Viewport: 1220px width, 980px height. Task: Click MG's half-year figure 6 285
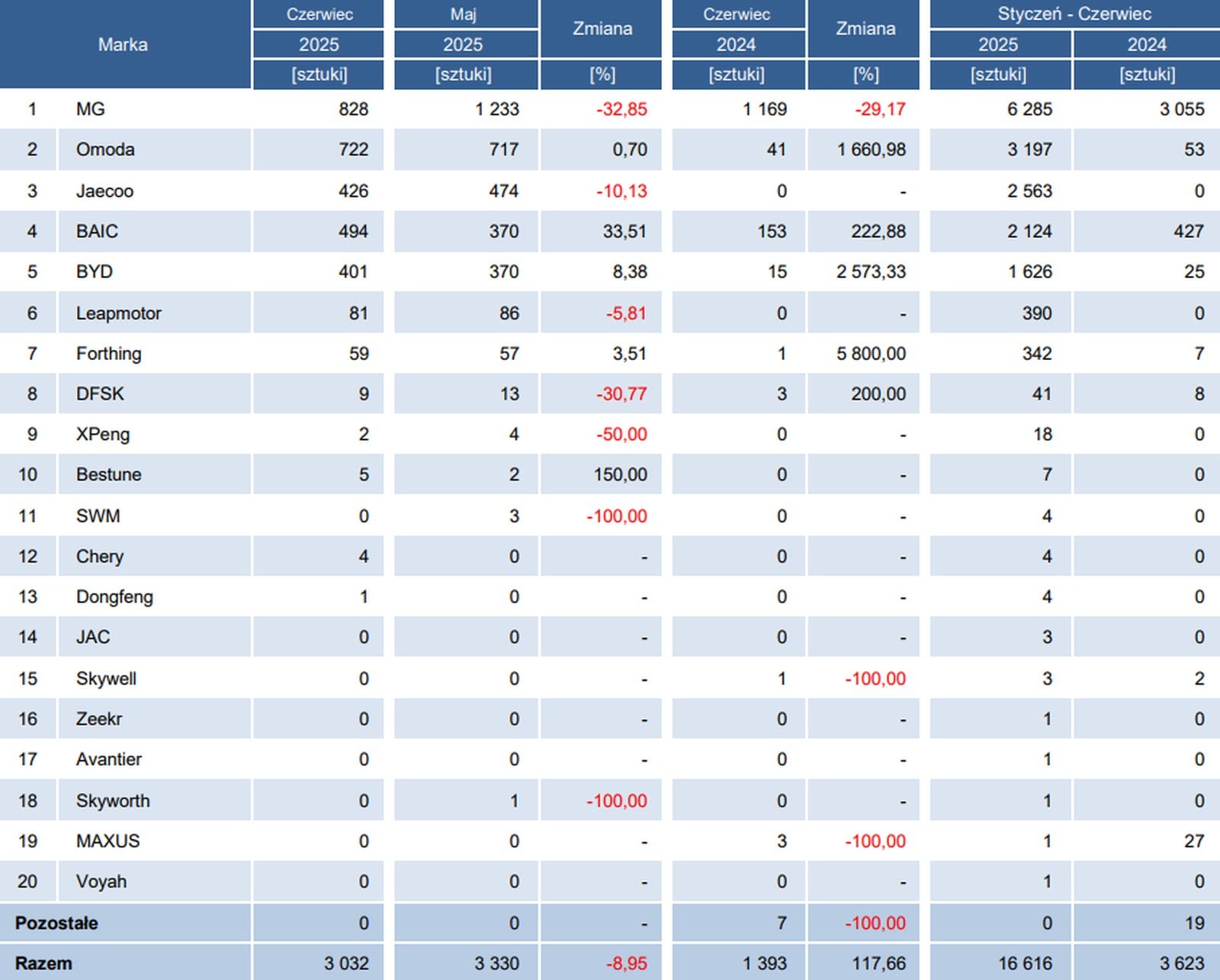click(x=1029, y=109)
